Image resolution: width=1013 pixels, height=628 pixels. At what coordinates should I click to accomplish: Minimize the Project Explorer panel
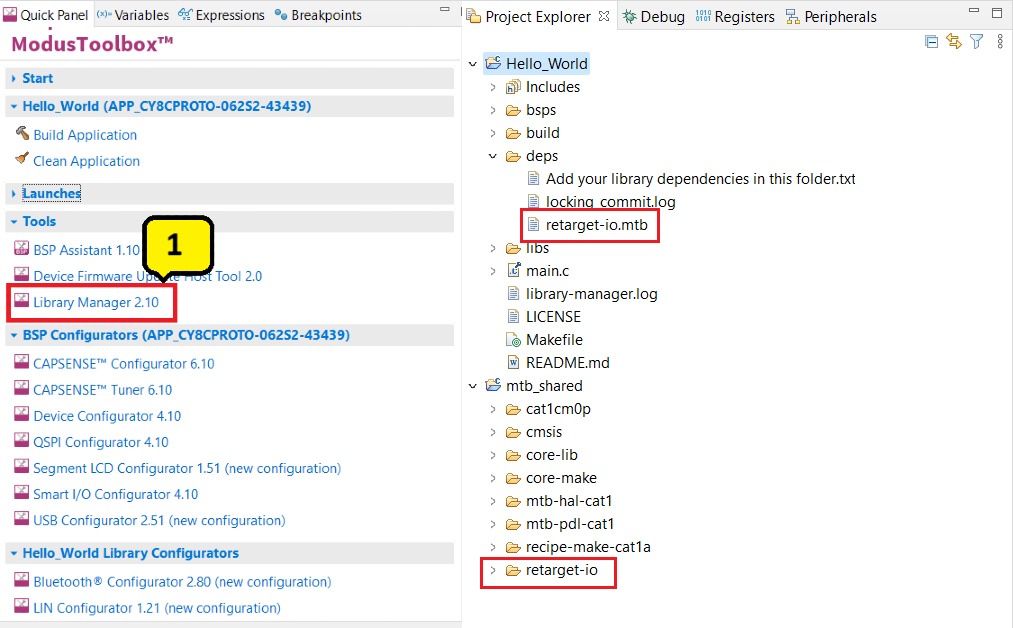974,12
